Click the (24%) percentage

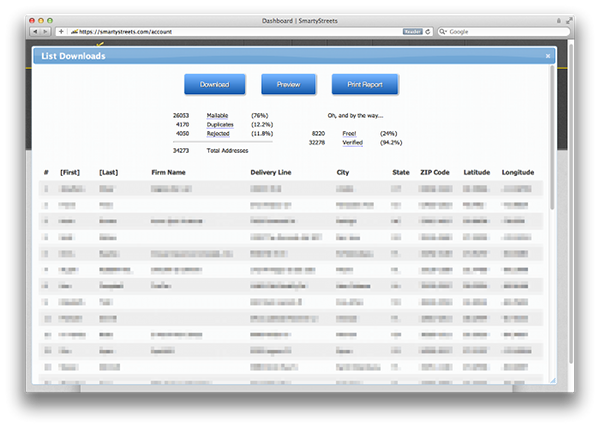pos(388,133)
